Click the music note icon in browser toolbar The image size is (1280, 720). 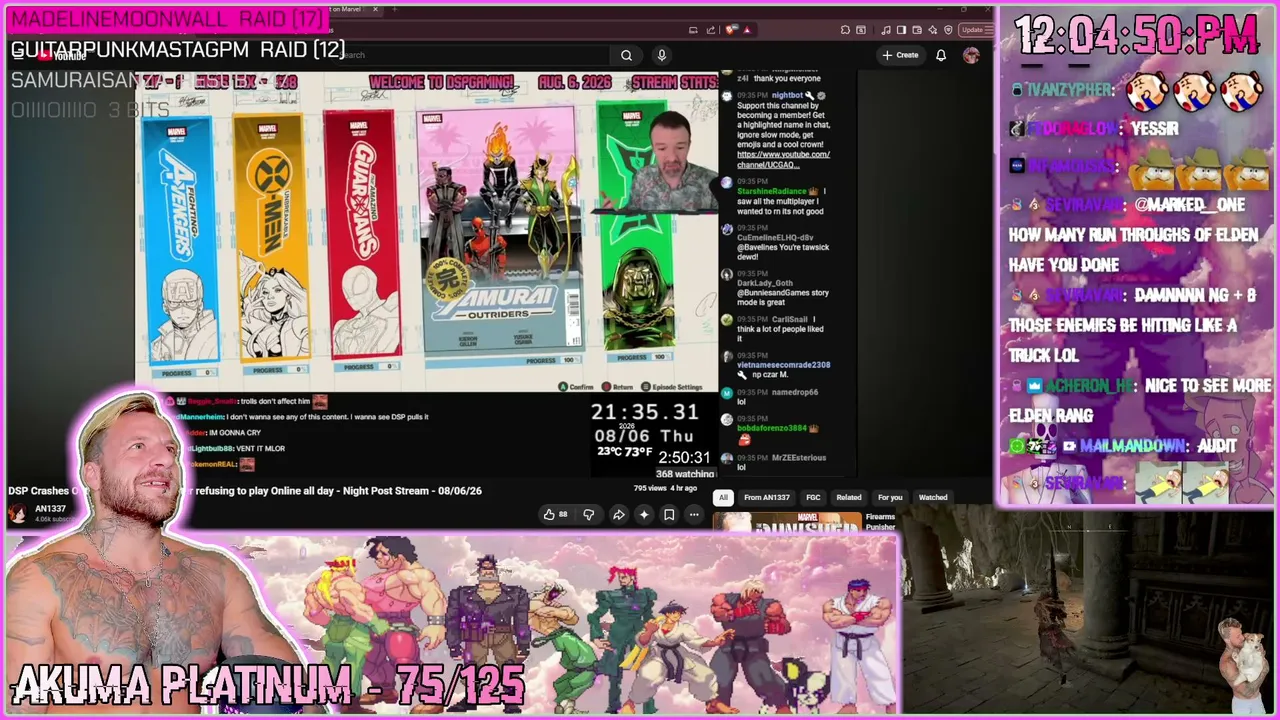(x=887, y=30)
